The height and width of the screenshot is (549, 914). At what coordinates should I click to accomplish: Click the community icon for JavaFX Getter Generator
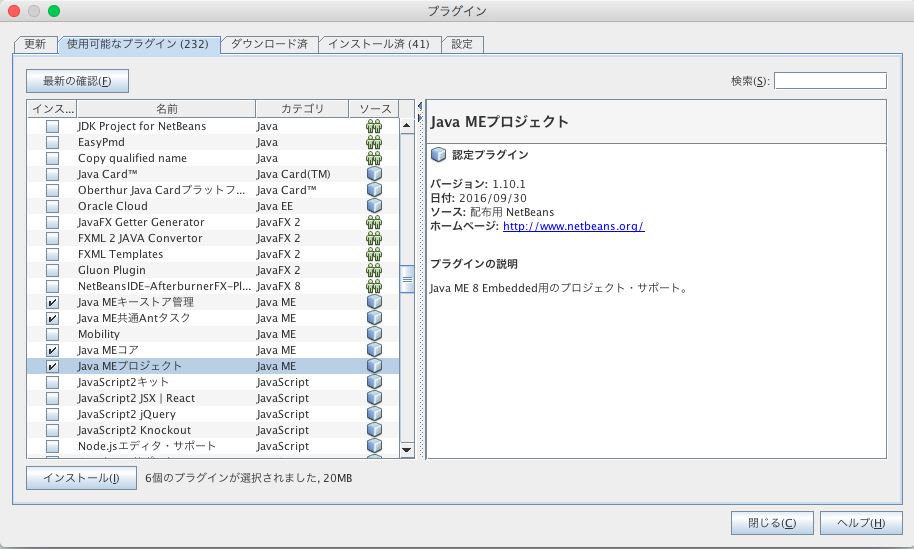pos(374,222)
